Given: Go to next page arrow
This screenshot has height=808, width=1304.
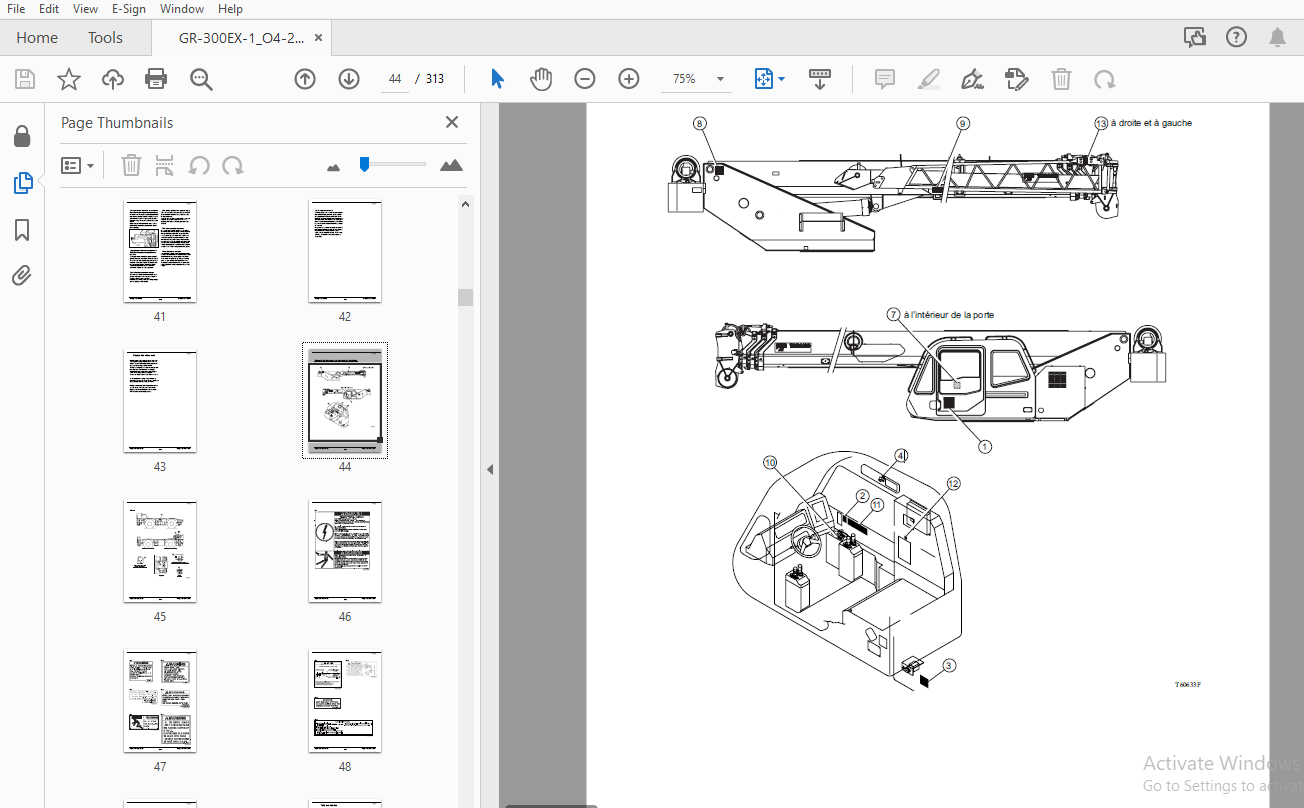Looking at the screenshot, I should coord(349,79).
